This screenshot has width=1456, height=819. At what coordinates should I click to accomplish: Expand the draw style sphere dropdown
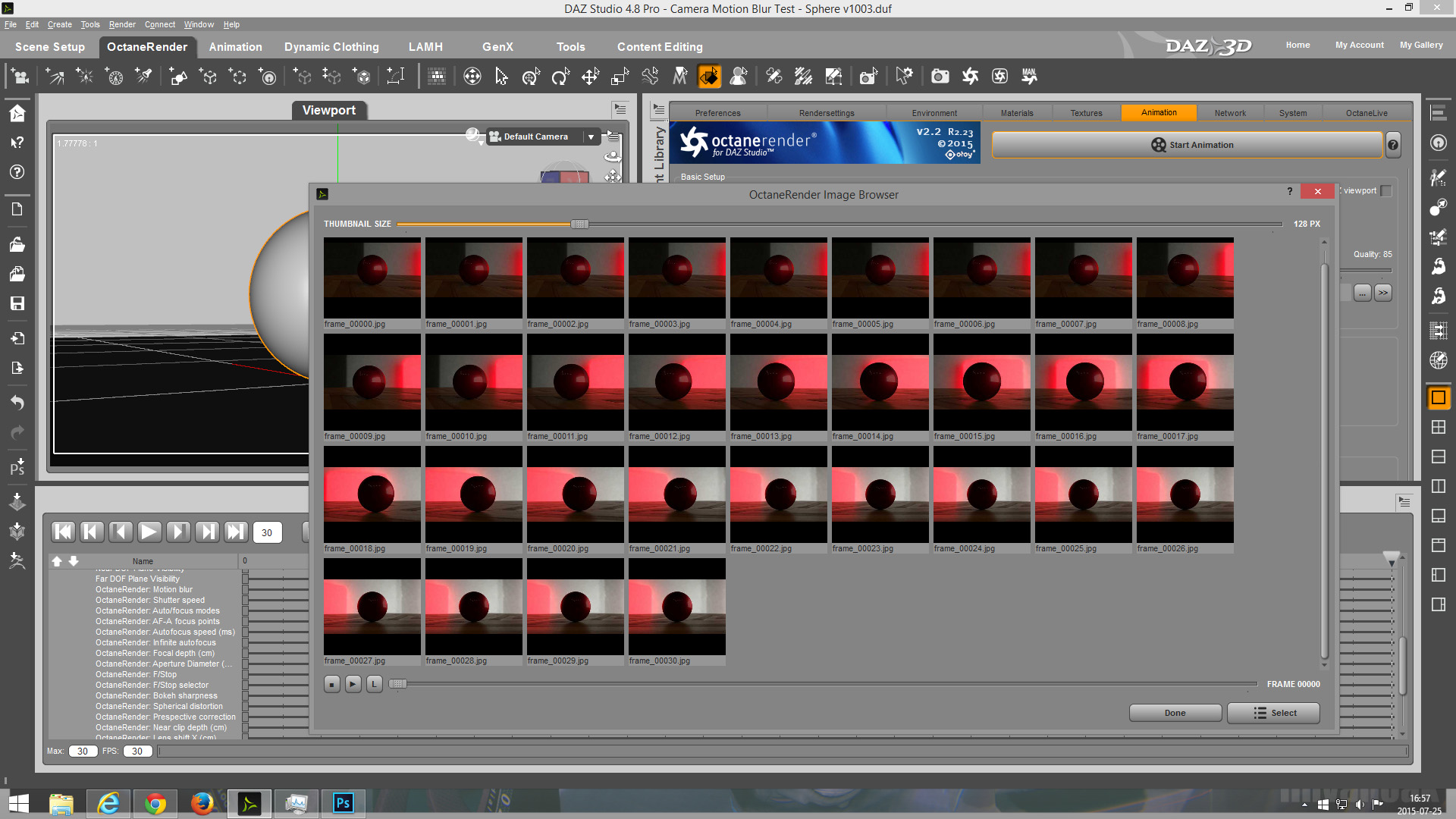click(474, 136)
